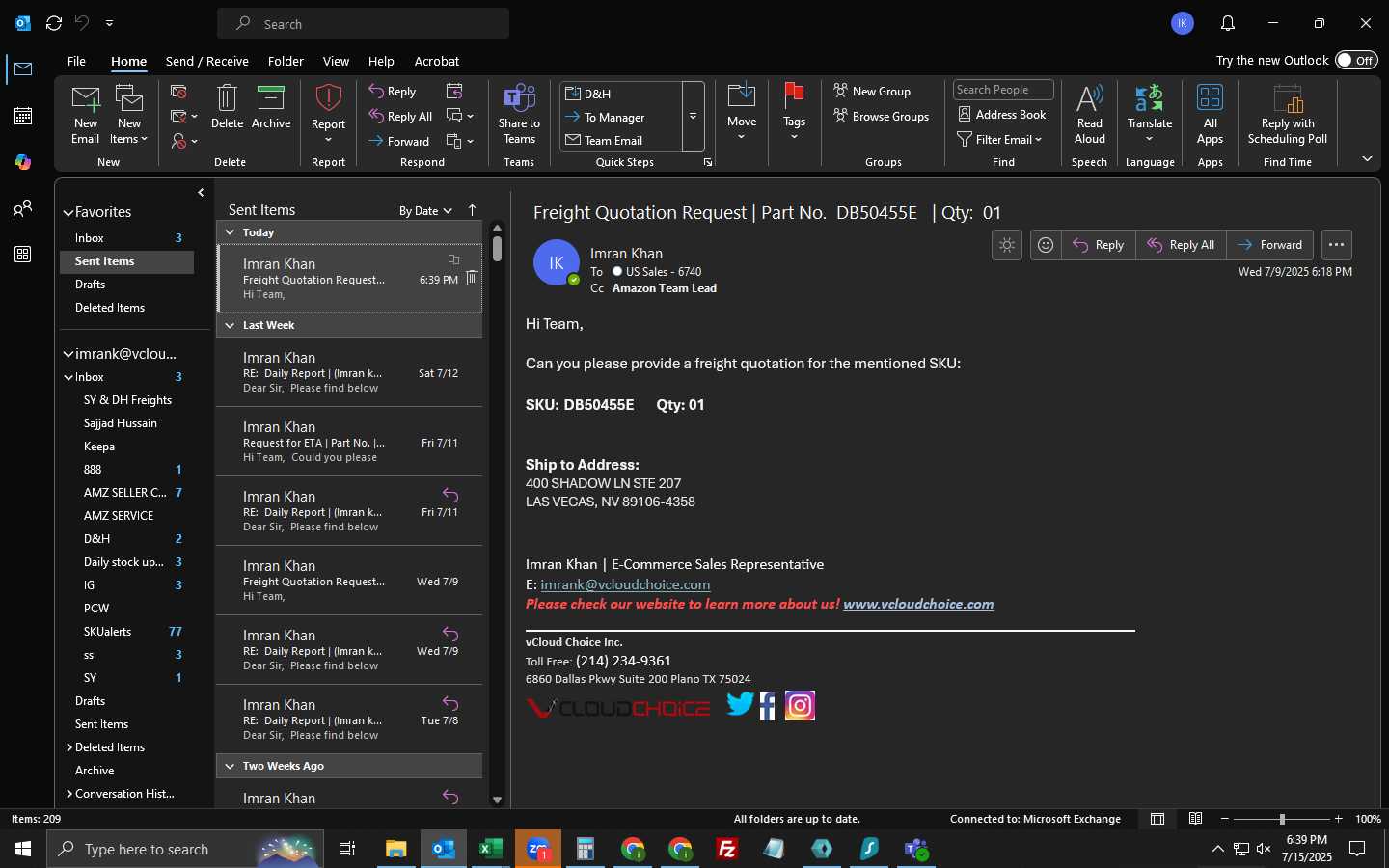Click the New Group button
This screenshot has width=1389, height=868.
872,91
